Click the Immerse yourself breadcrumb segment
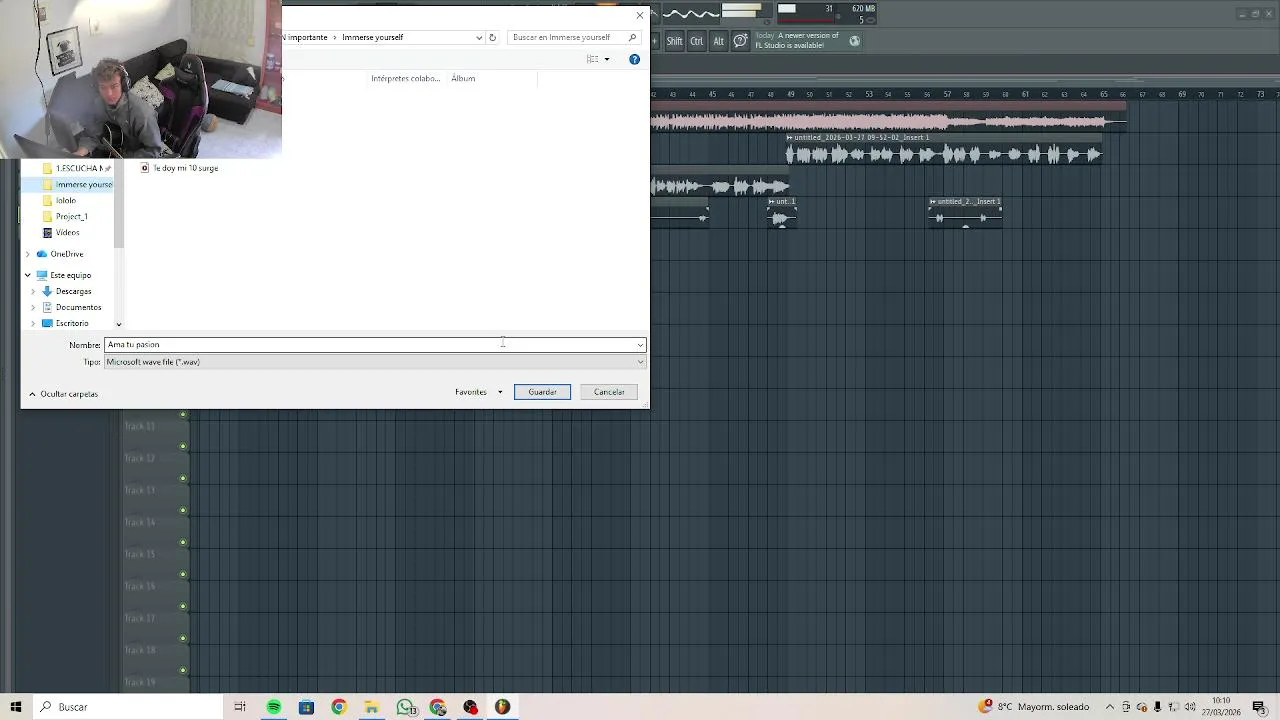Viewport: 1280px width, 720px height. pos(372,37)
